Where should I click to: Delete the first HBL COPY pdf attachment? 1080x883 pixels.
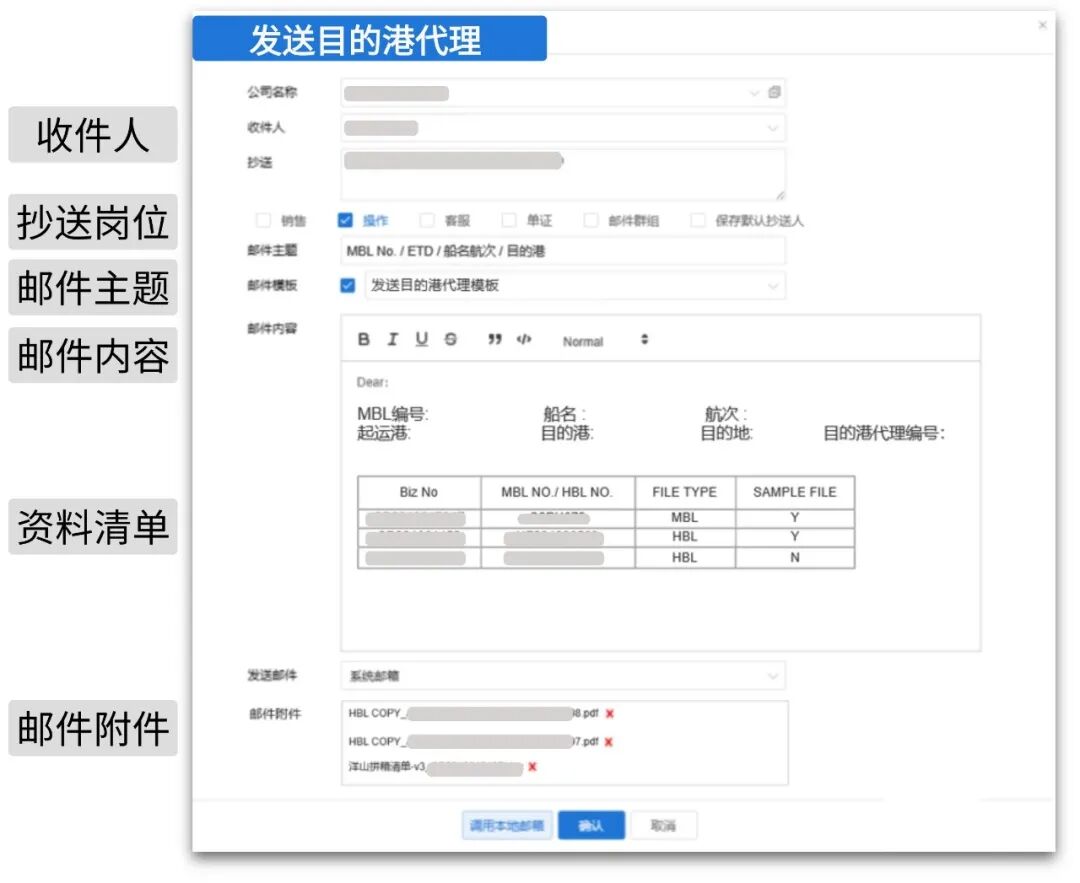608,714
